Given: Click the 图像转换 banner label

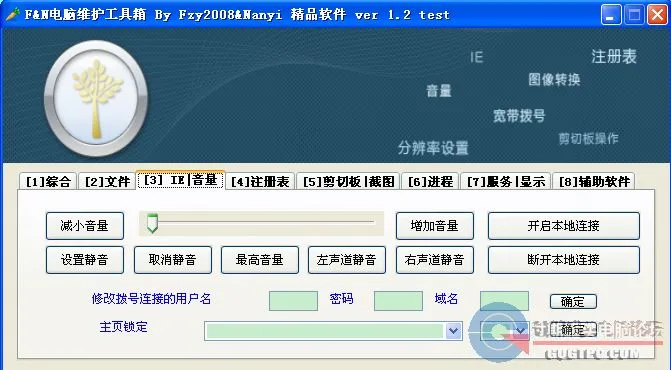Looking at the screenshot, I should pyautogui.click(x=554, y=80).
